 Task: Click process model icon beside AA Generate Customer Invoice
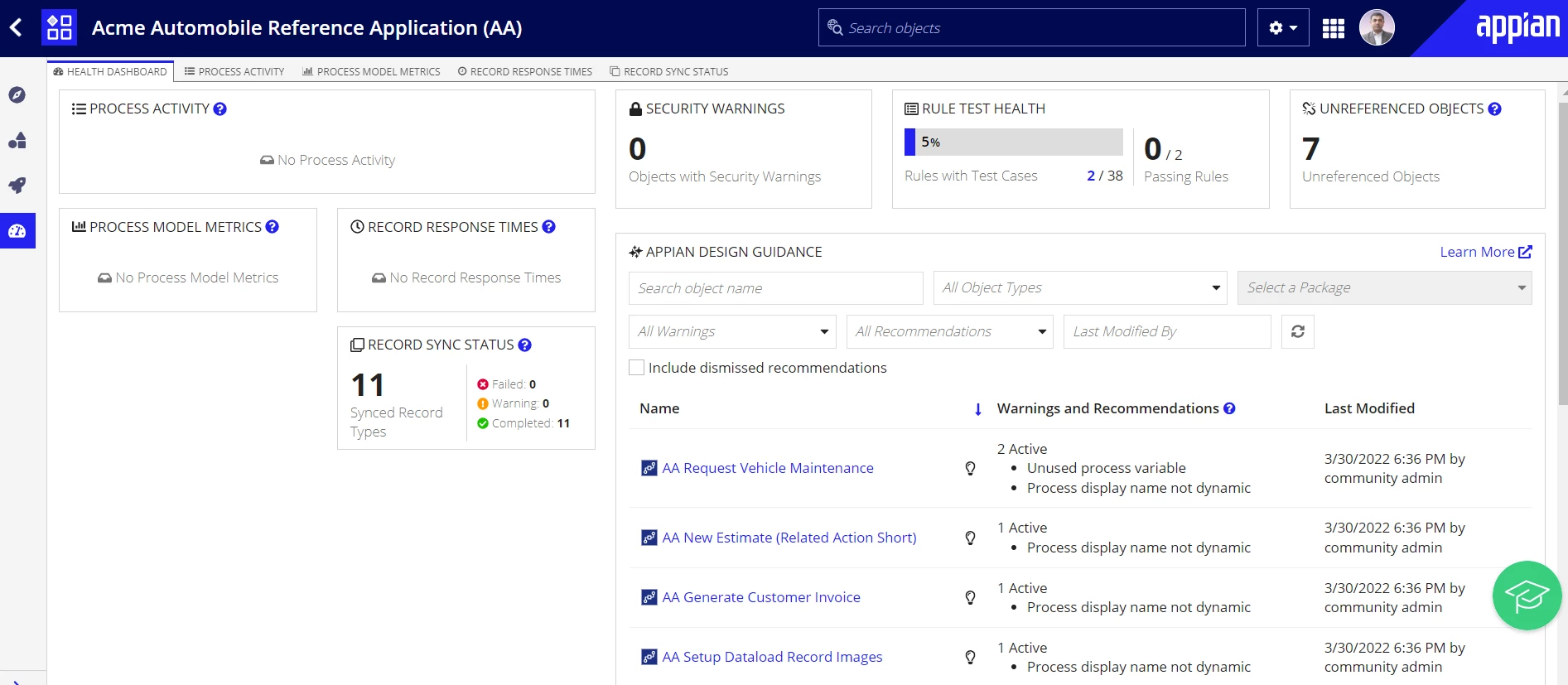click(x=649, y=597)
